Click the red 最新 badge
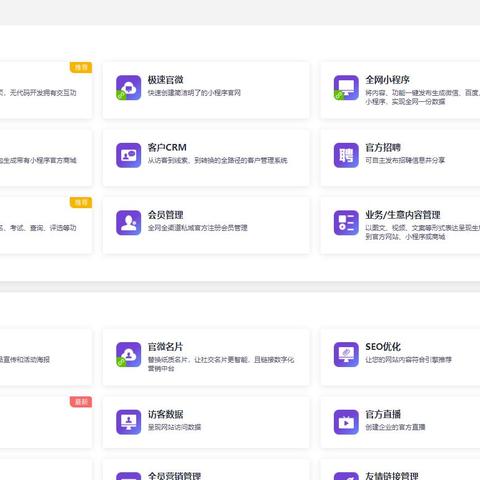The image size is (480, 480). pyautogui.click(x=81, y=402)
